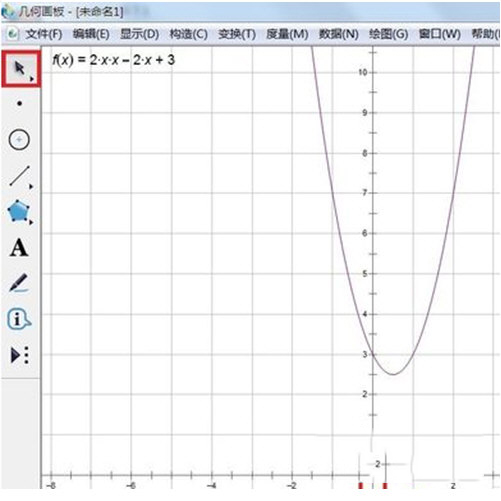Screen dimensions: 501x501
Task: Click the Sketchpad app icon in title bar
Action: tap(8, 12)
